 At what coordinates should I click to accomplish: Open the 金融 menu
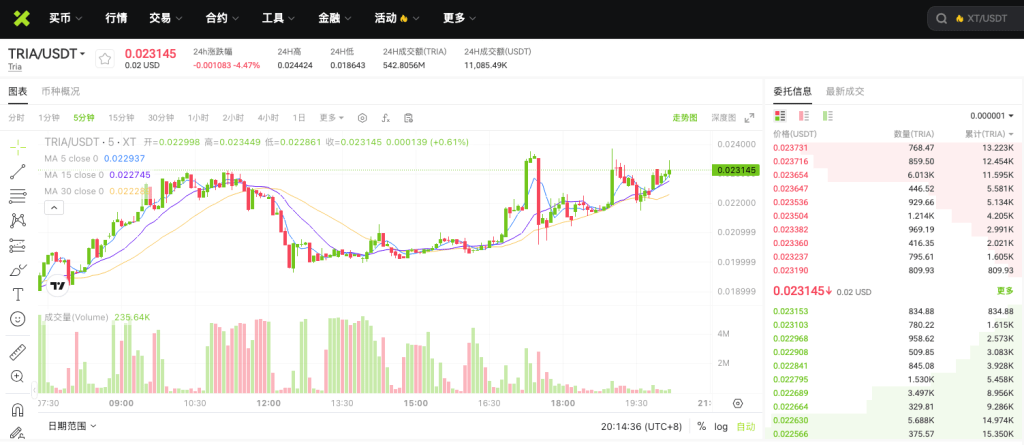pos(335,18)
